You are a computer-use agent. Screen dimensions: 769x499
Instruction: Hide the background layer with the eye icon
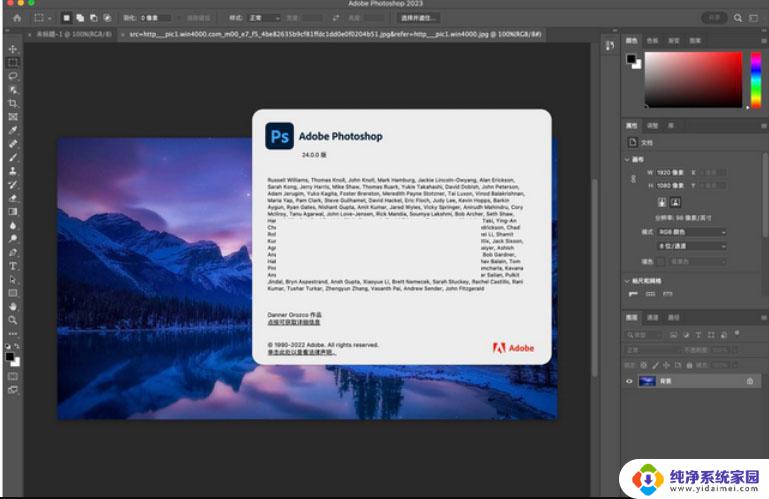point(629,381)
